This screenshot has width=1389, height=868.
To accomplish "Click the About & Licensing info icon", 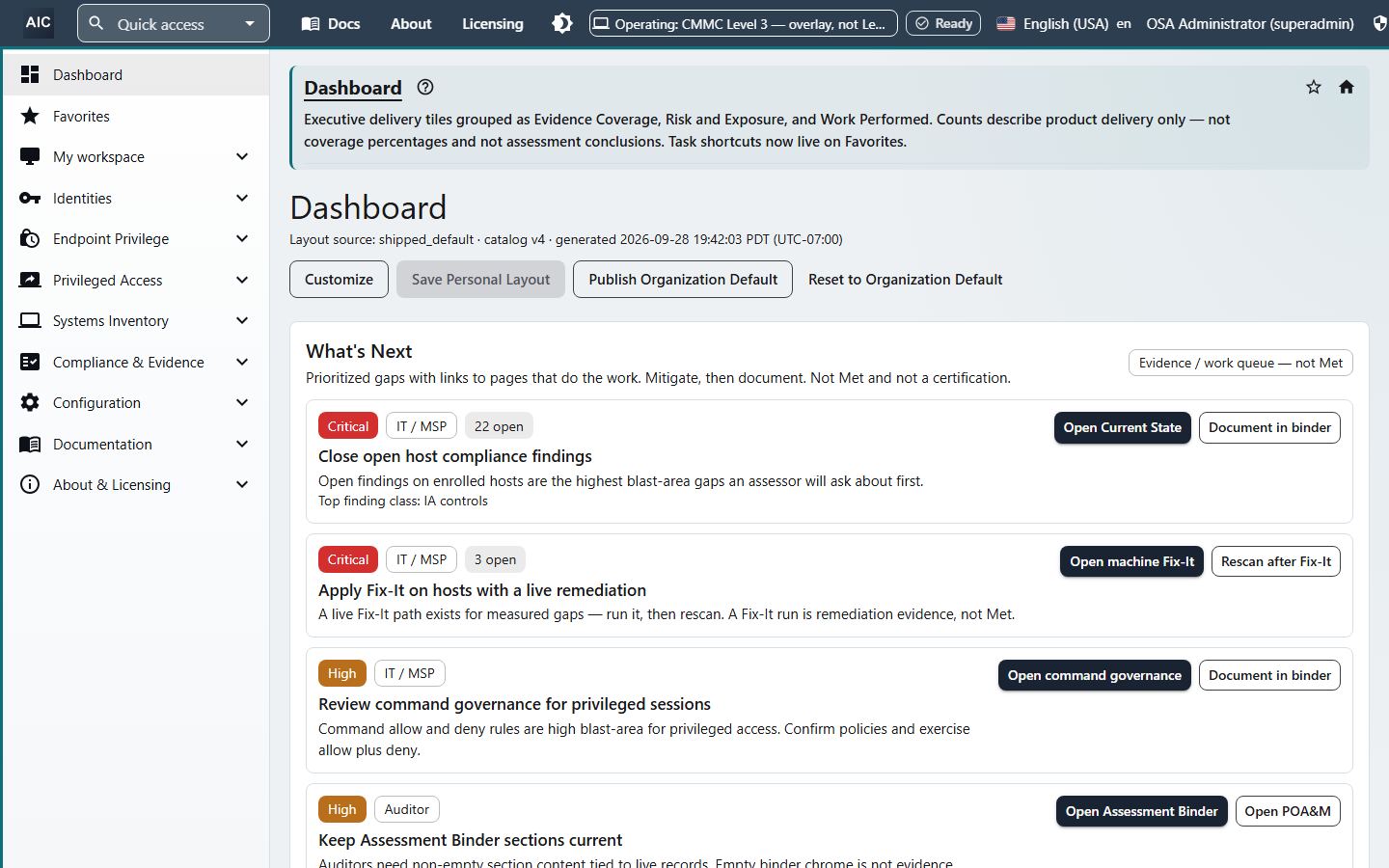I will (30, 484).
